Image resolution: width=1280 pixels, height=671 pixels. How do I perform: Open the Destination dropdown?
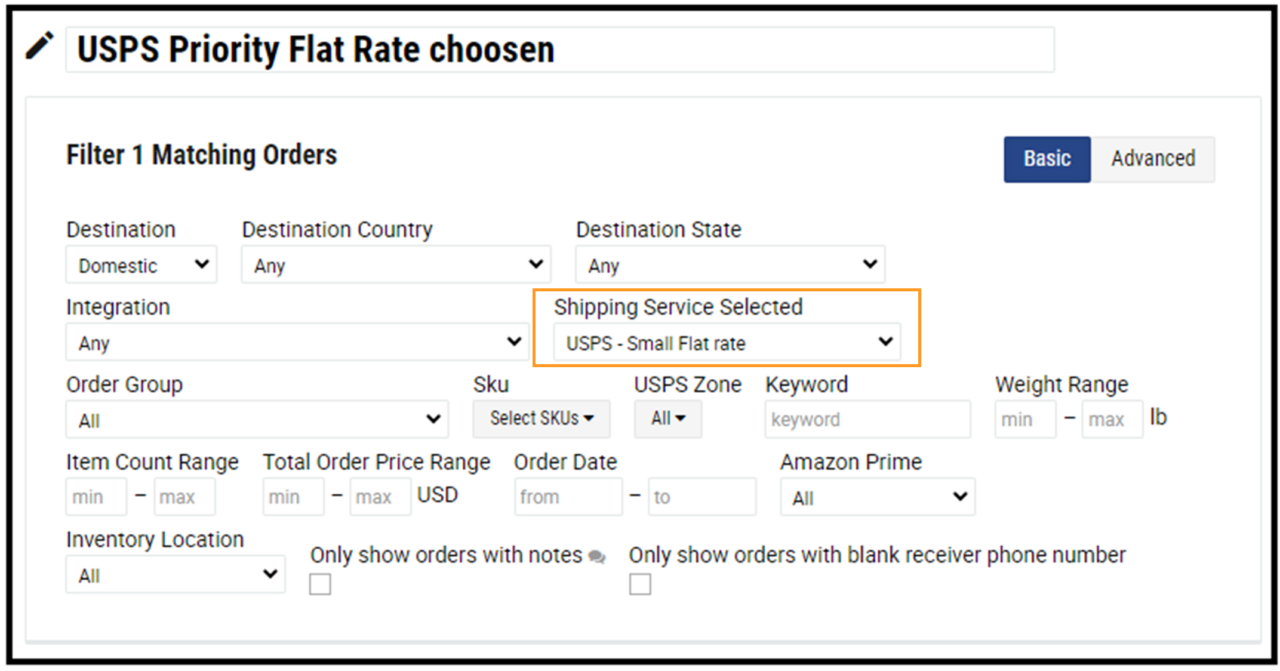pyautogui.click(x=141, y=264)
